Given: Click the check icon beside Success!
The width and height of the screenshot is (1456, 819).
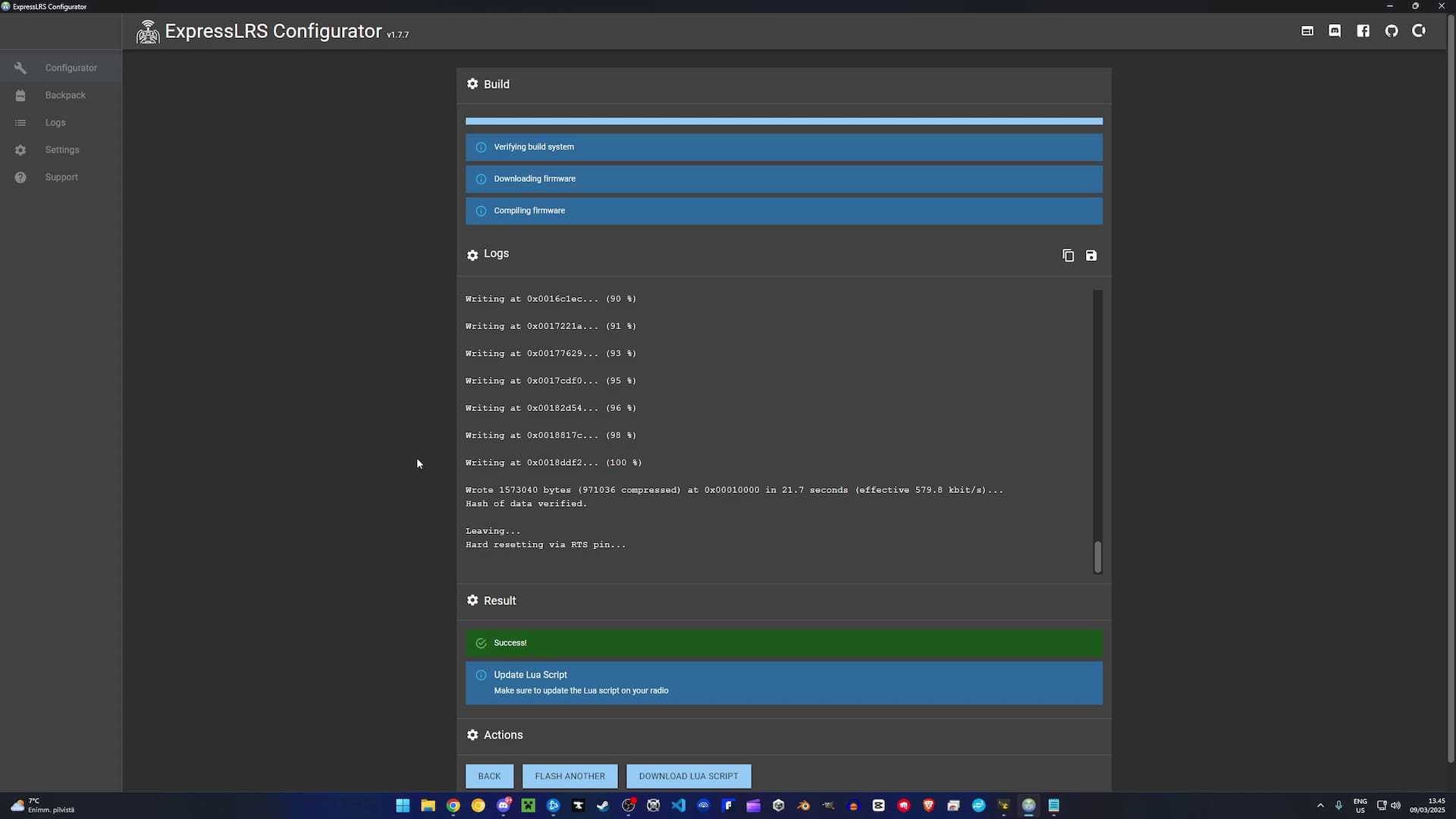Looking at the screenshot, I should click(x=481, y=643).
